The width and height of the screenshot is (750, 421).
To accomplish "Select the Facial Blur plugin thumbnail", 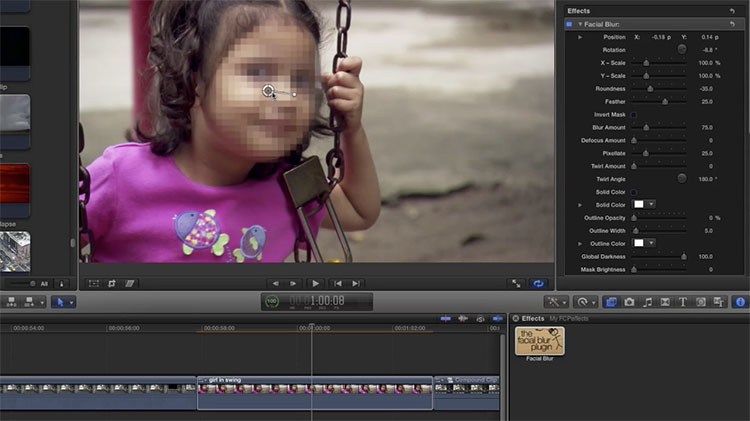I will 539,341.
